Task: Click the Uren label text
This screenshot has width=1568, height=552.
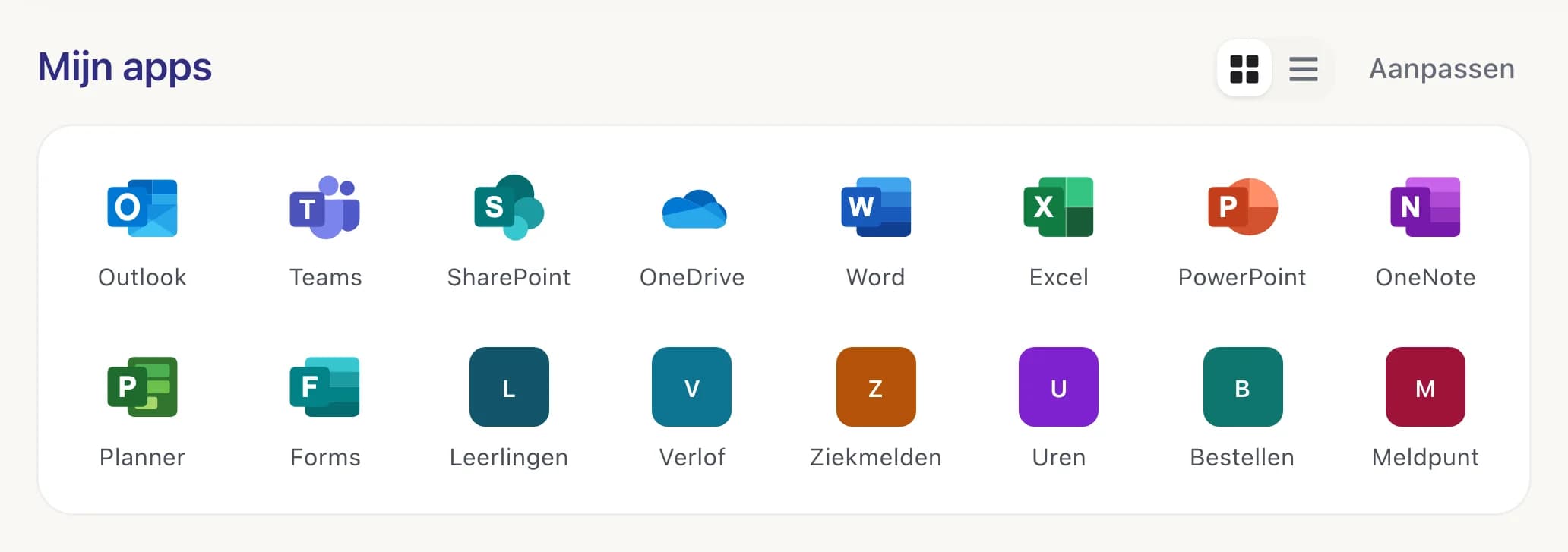Action: [x=1058, y=457]
